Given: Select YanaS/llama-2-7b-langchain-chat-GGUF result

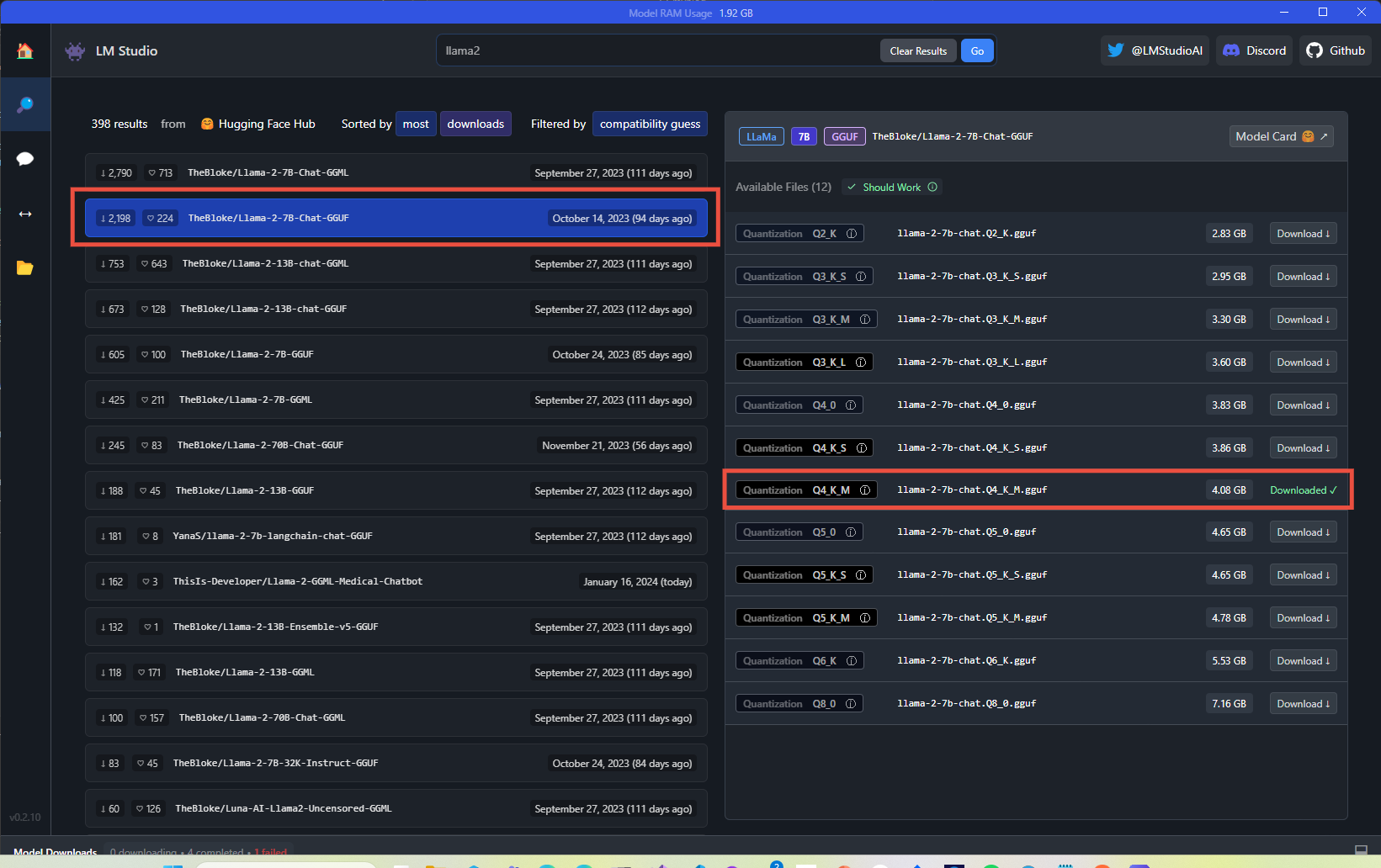Looking at the screenshot, I should 396,536.
